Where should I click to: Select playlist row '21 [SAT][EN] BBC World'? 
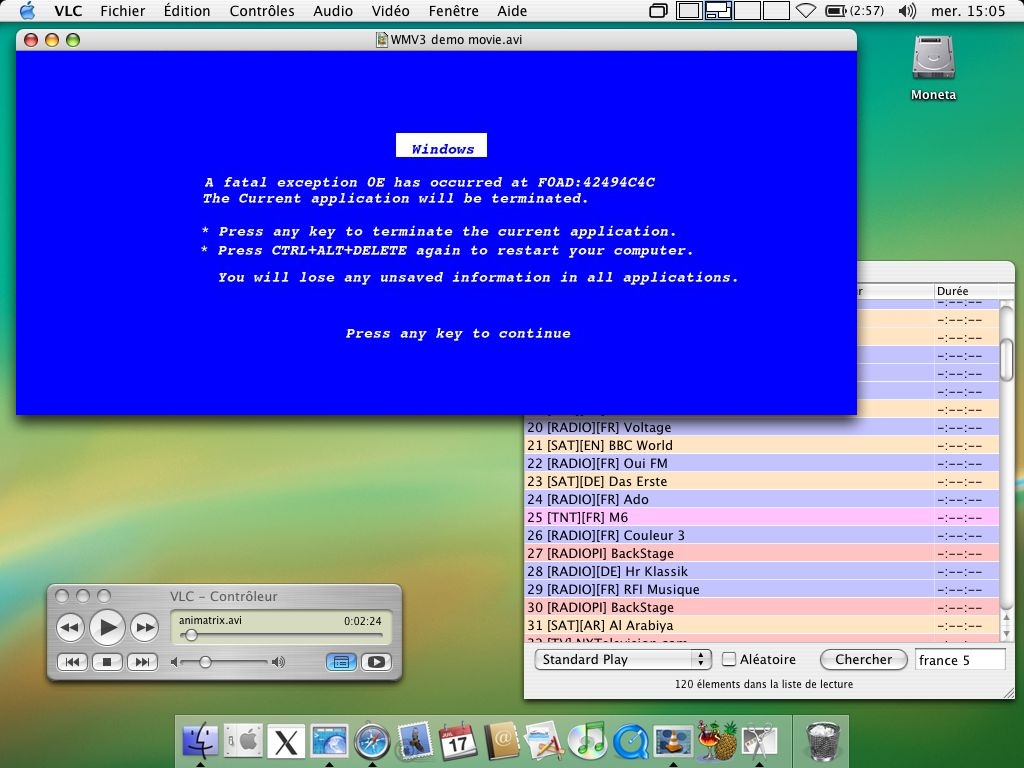point(761,445)
